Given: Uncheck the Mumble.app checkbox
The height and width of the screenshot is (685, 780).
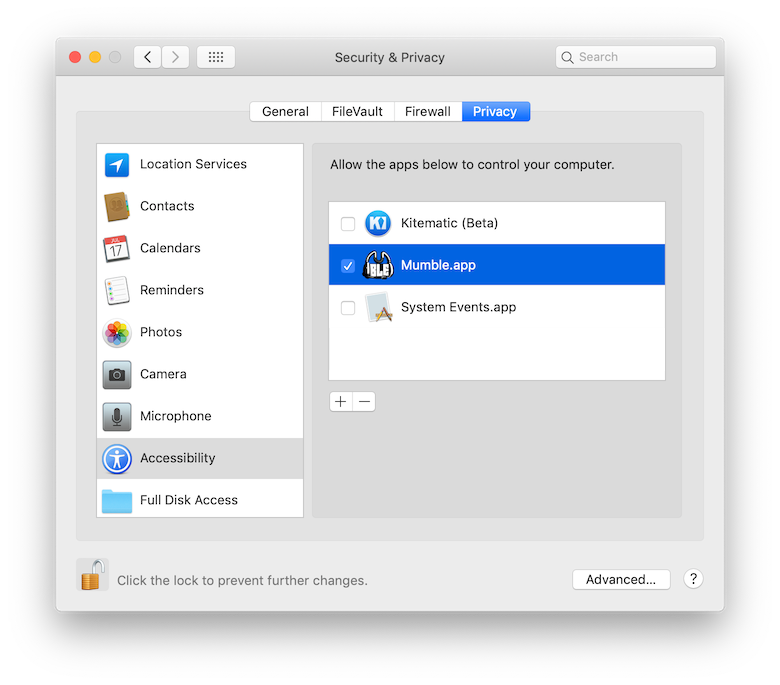Looking at the screenshot, I should (x=348, y=266).
